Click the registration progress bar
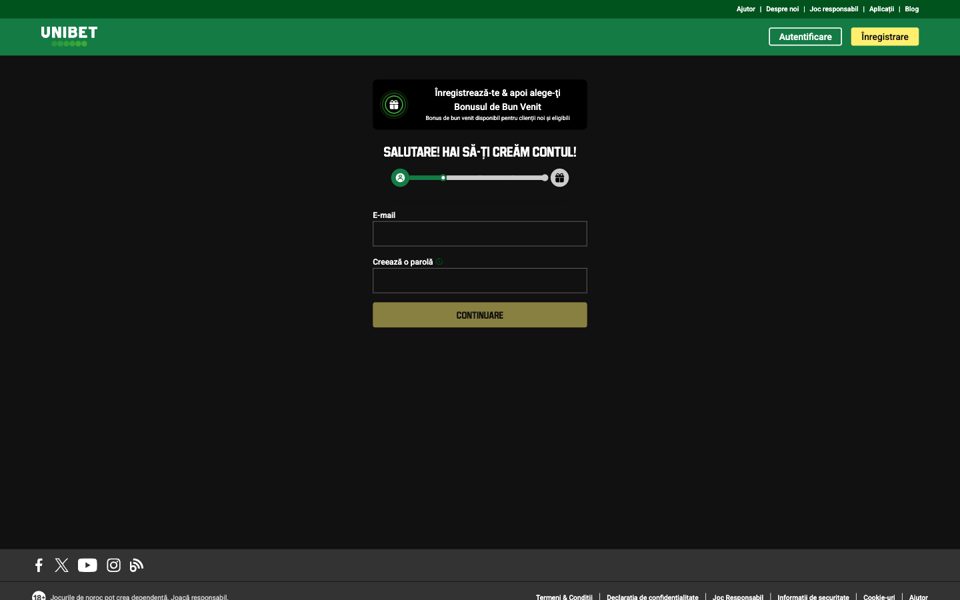This screenshot has height=600, width=960. tap(479, 178)
